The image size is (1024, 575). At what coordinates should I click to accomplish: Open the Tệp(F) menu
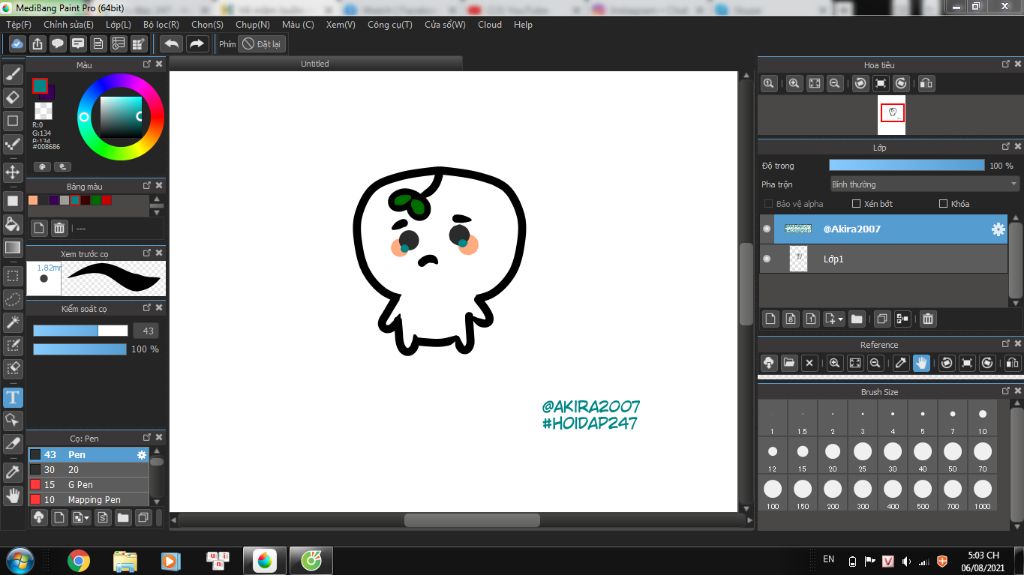[x=19, y=25]
